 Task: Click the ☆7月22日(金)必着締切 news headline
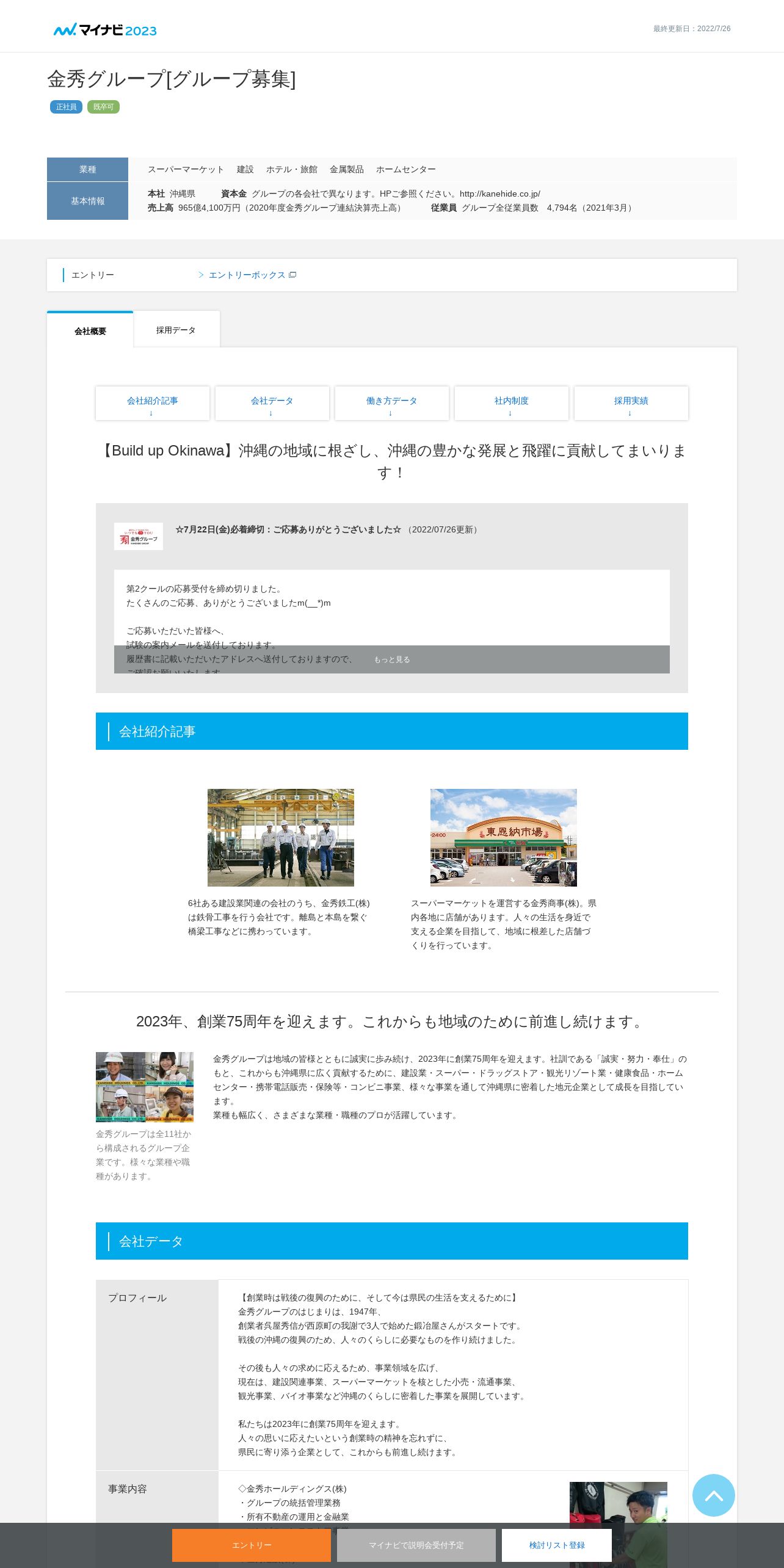click(288, 529)
